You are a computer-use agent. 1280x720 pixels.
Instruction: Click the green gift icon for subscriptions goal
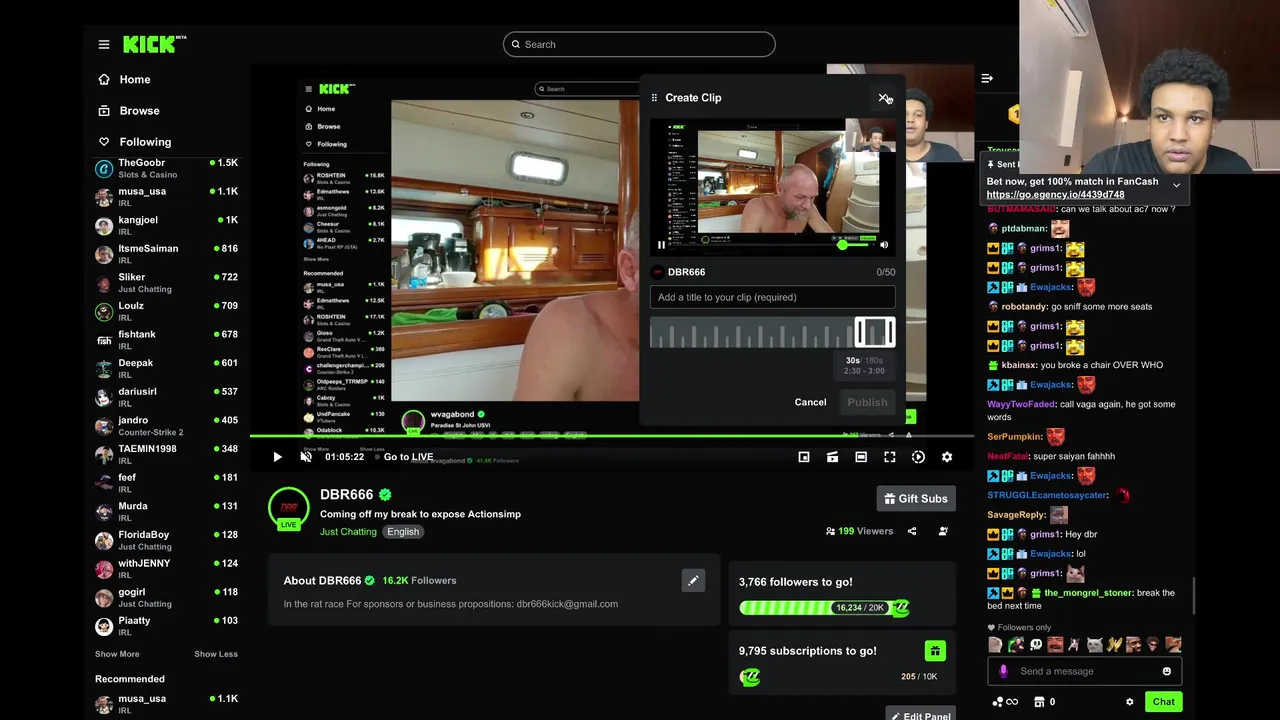tap(935, 651)
